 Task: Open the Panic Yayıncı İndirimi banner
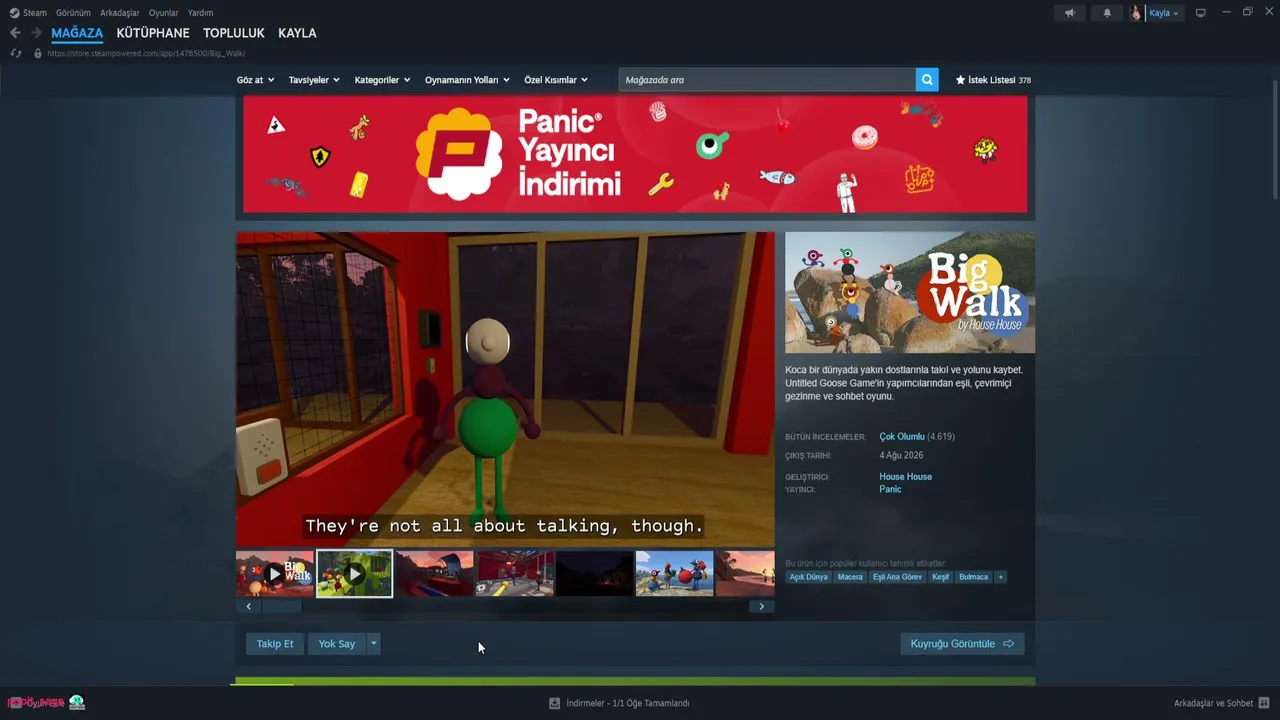pos(635,154)
